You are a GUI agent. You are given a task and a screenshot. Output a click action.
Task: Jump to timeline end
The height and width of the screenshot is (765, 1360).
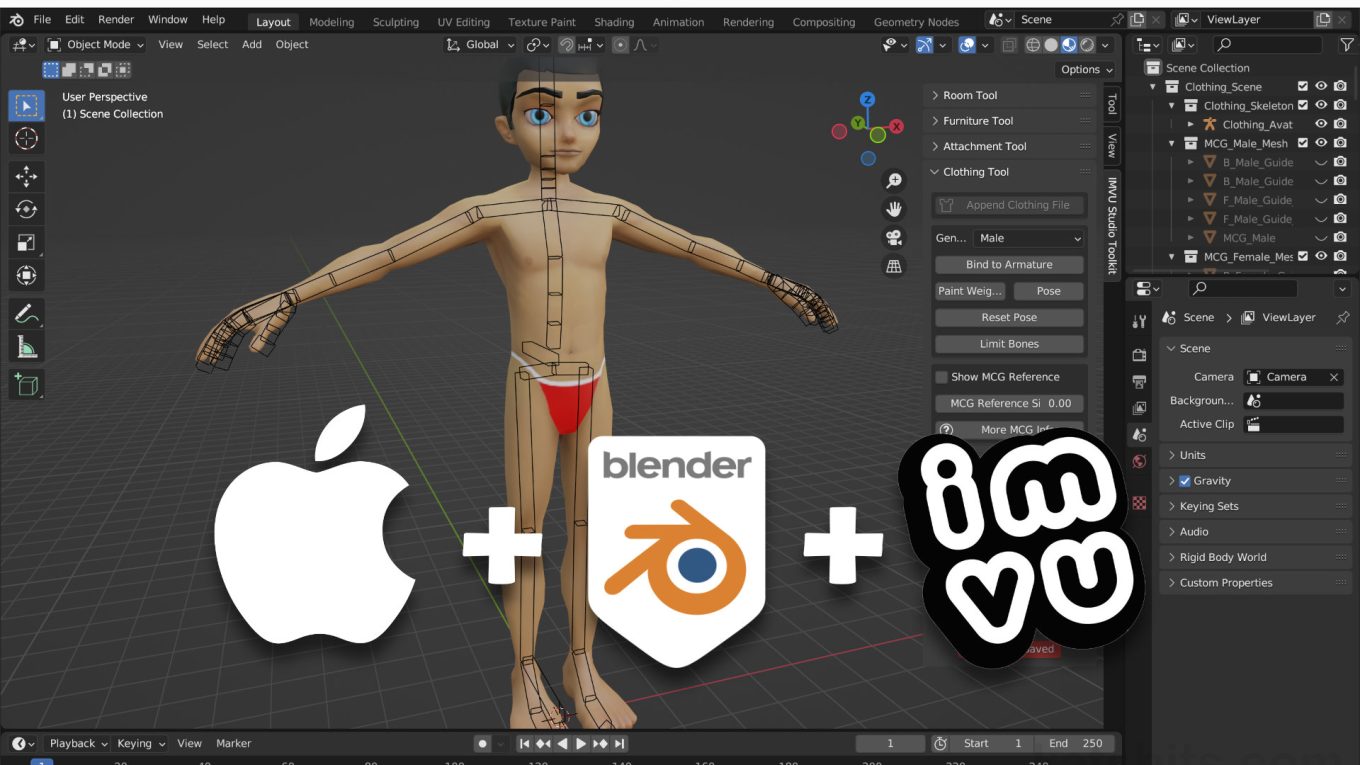(619, 744)
